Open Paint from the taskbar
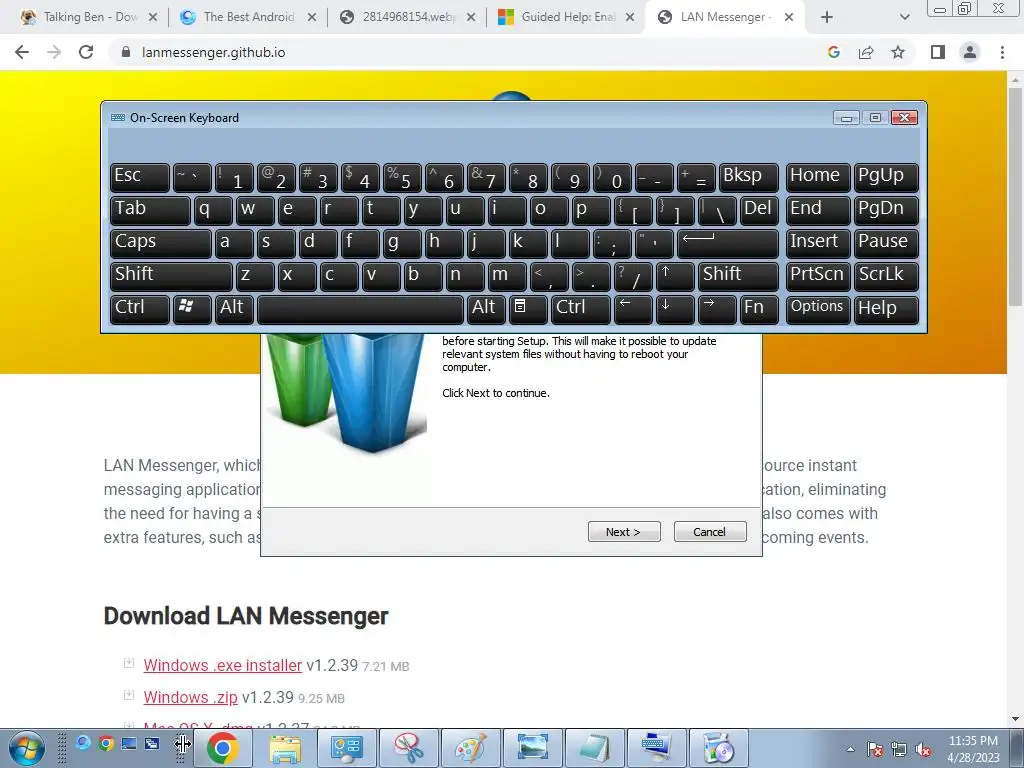This screenshot has height=768, width=1024. click(471, 748)
